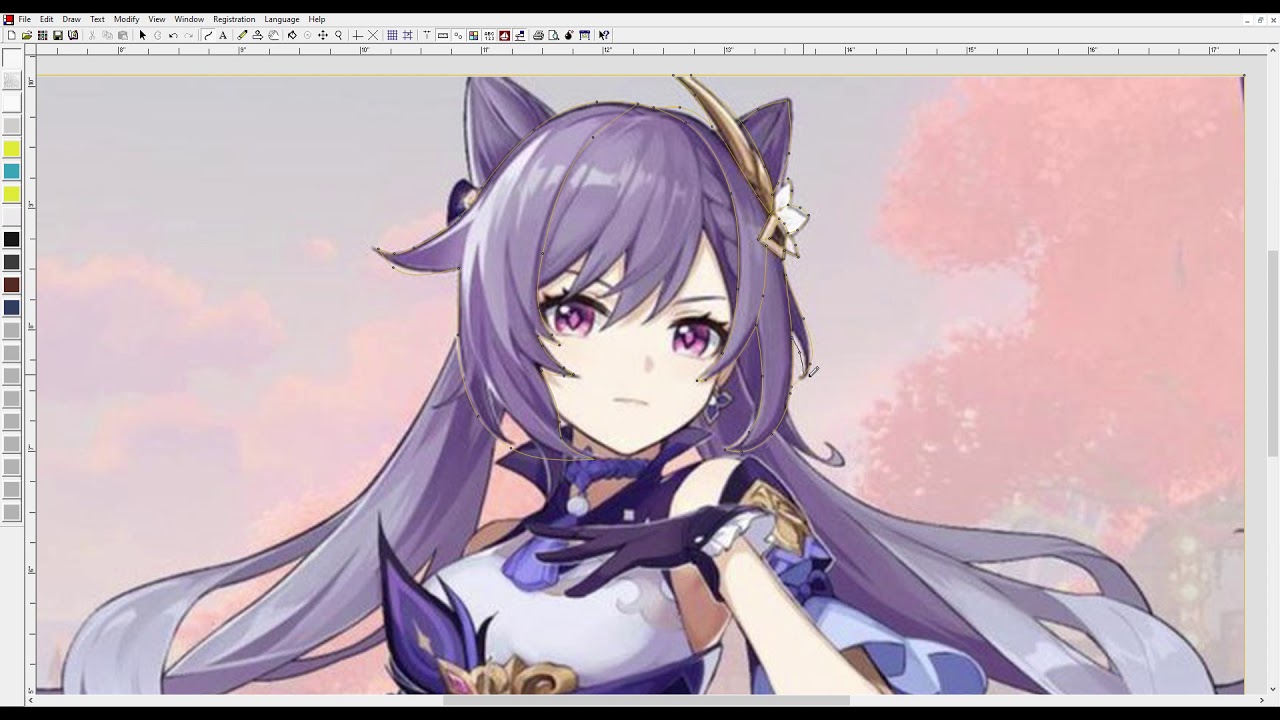Image resolution: width=1280 pixels, height=720 pixels.
Task: Activate the four-arrow pan tool
Action: [323, 35]
